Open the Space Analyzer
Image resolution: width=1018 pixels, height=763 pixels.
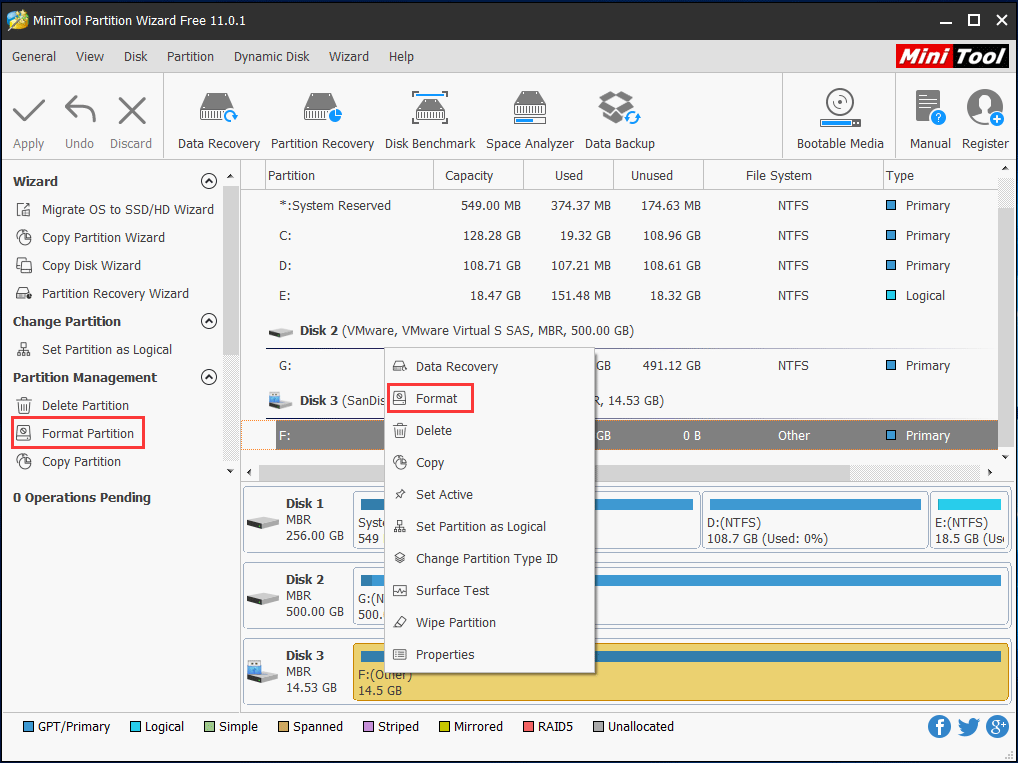point(529,115)
